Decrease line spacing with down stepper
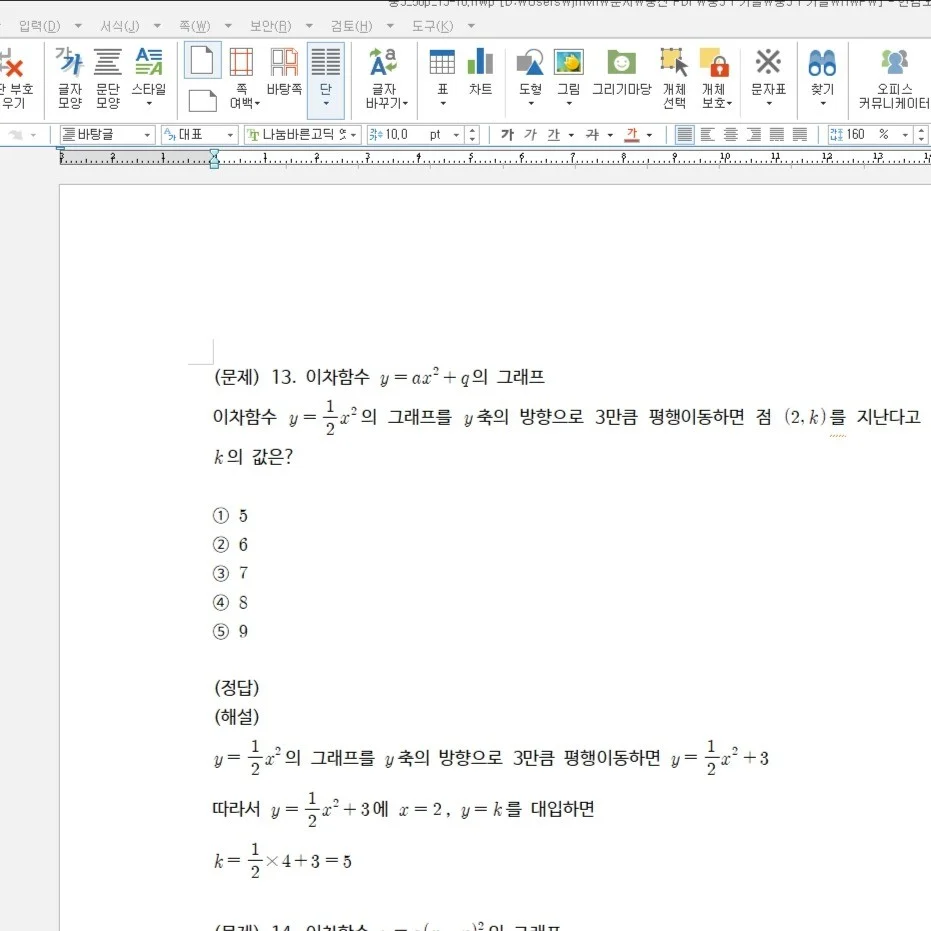The height and width of the screenshot is (931, 931). tap(921, 139)
